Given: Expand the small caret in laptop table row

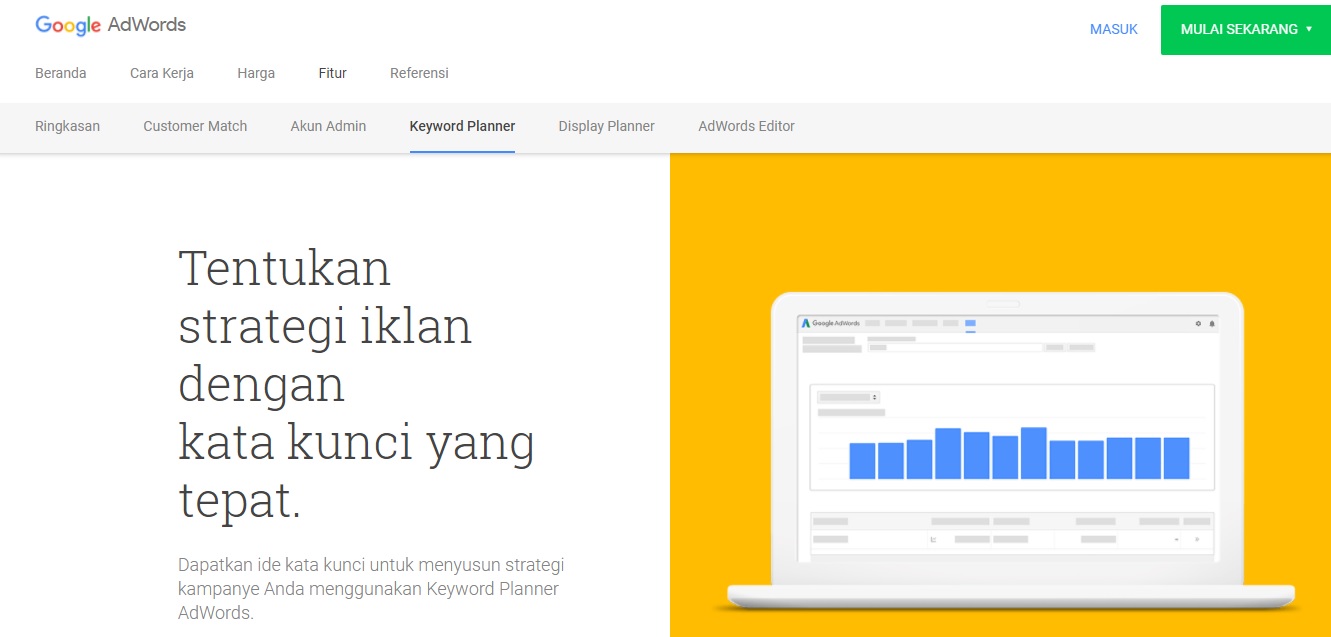Looking at the screenshot, I should (x=1176, y=539).
